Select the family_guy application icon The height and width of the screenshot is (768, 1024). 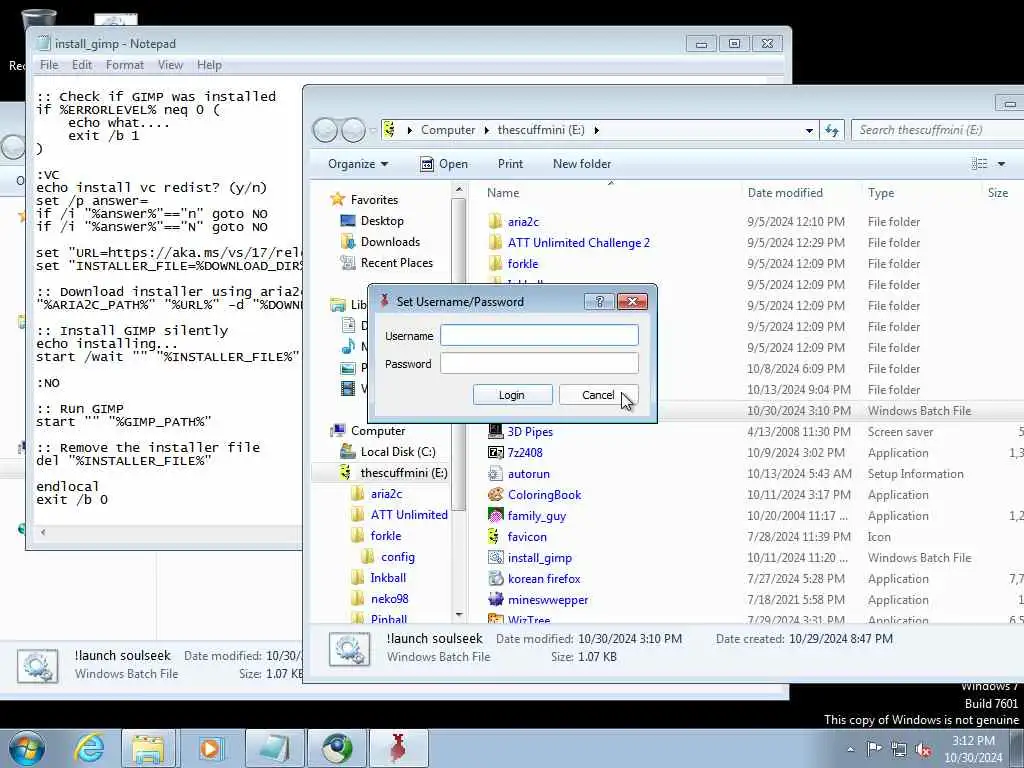[495, 515]
